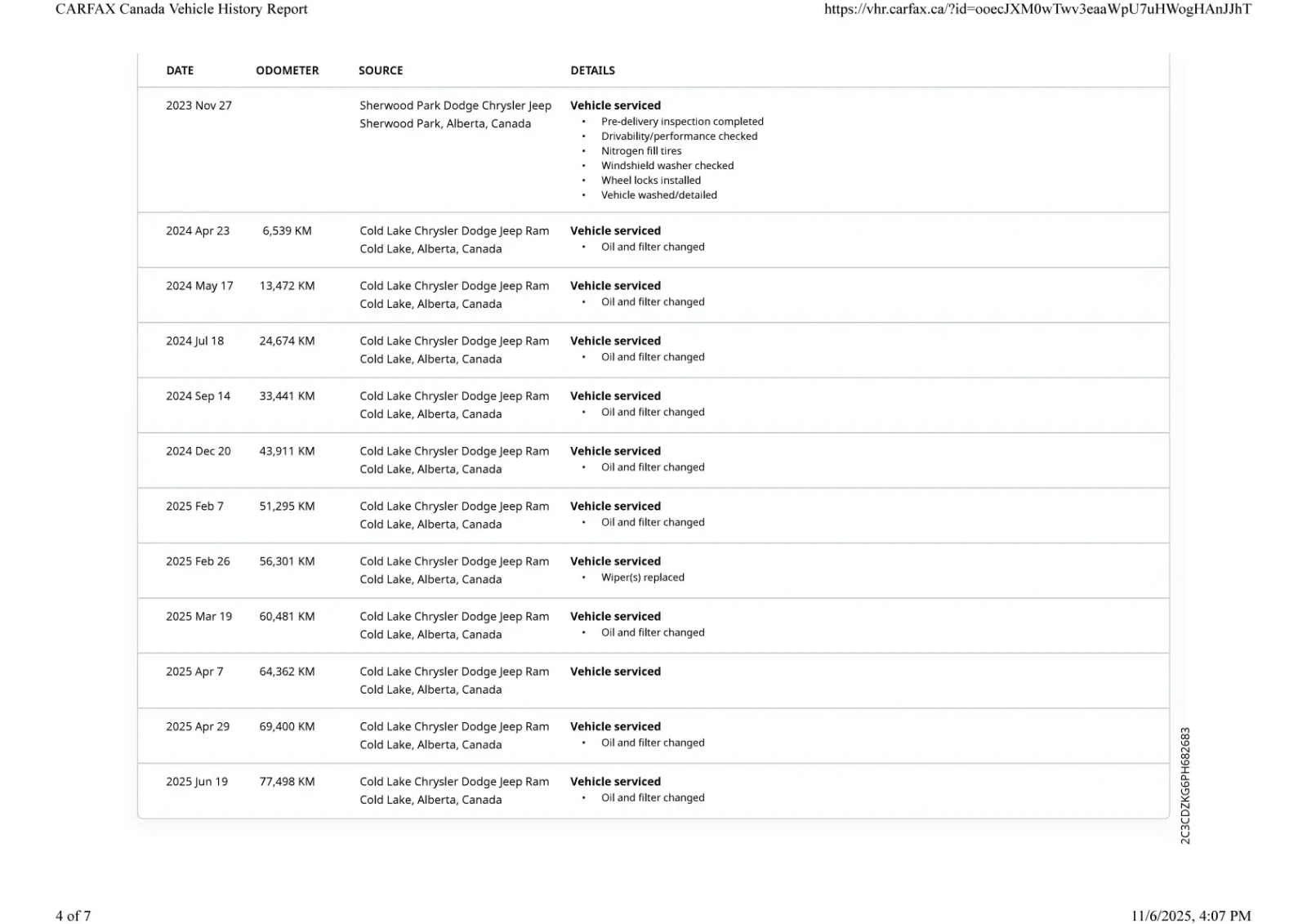Click the odometer reading '56,301 KM'

pyautogui.click(x=287, y=561)
